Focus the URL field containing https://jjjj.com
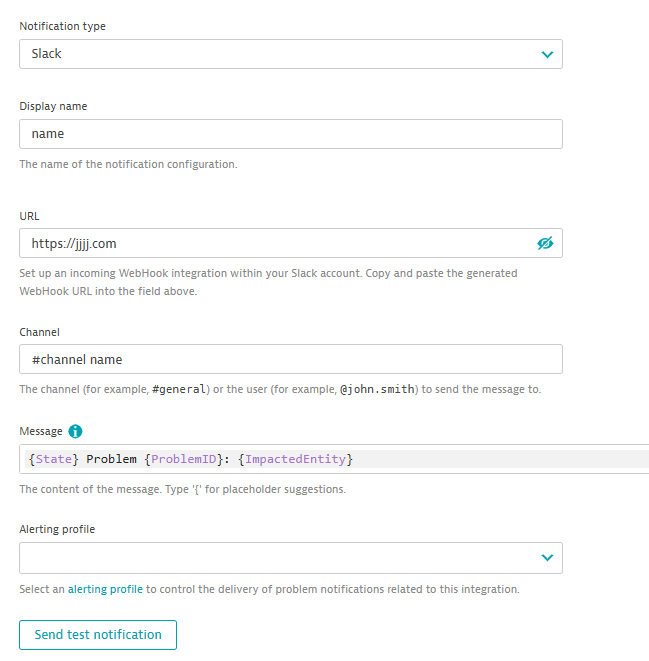The image size is (649, 661). (270, 243)
